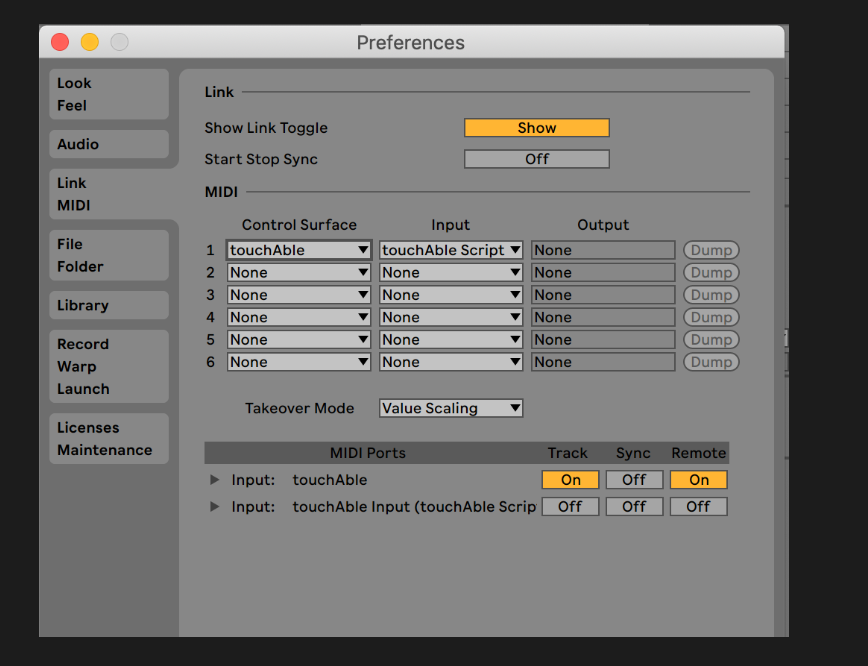Expand touchAble Input Script port triangle
The image size is (868, 666).
215,507
